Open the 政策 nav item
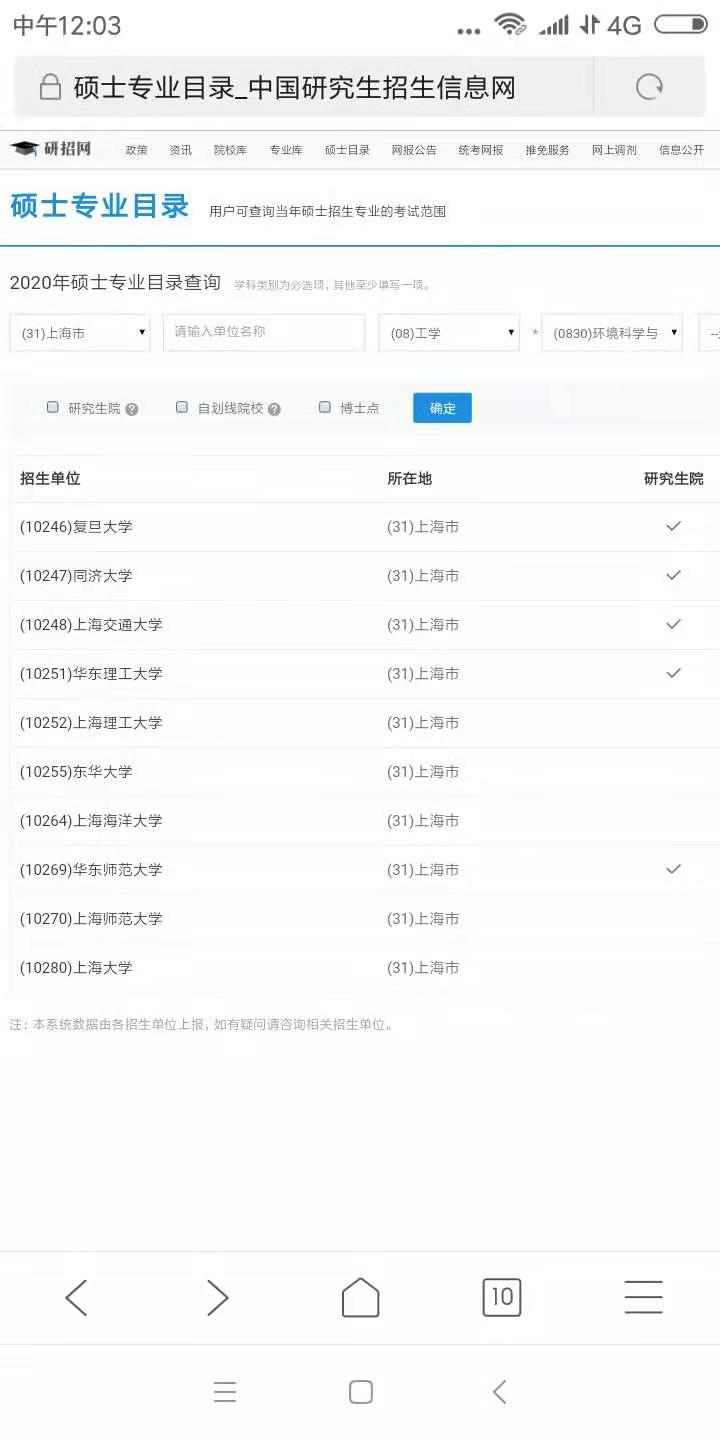The height and width of the screenshot is (1440, 720). pyautogui.click(x=136, y=150)
